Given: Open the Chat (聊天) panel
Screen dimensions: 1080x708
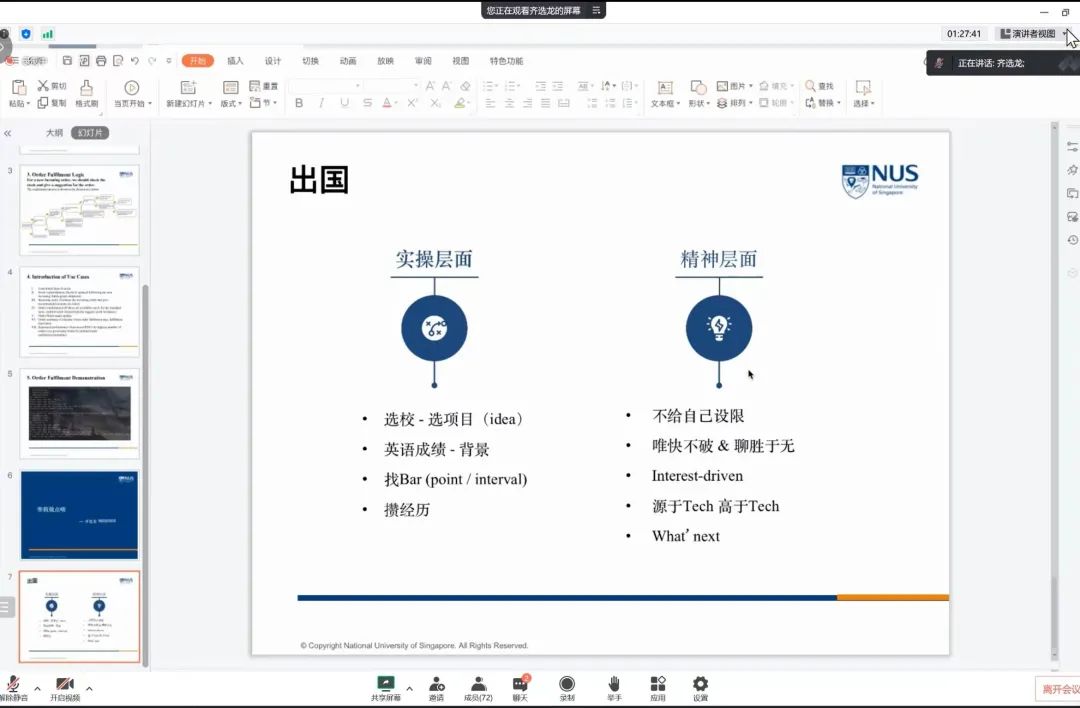Looking at the screenshot, I should 520,685.
